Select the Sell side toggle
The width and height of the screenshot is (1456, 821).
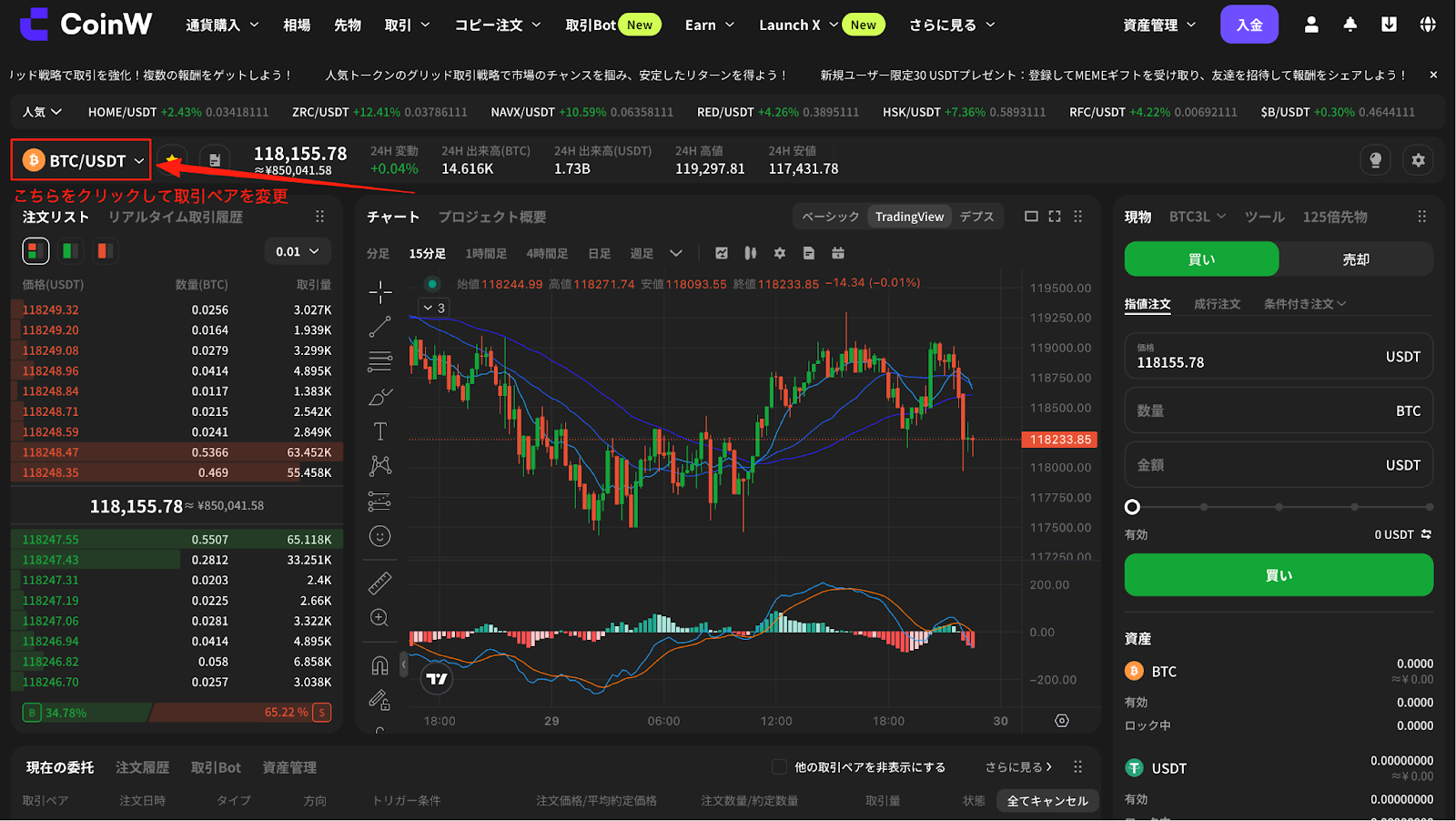(1356, 259)
